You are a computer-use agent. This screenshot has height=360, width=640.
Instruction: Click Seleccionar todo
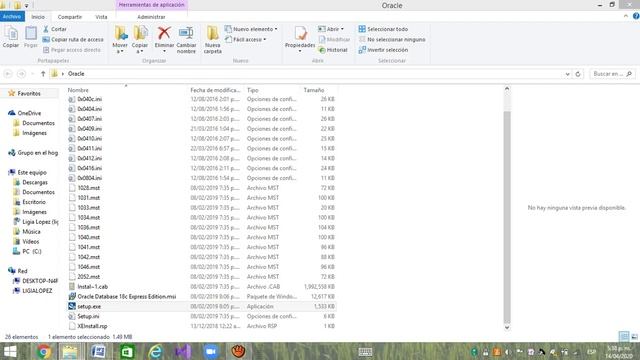383,29
